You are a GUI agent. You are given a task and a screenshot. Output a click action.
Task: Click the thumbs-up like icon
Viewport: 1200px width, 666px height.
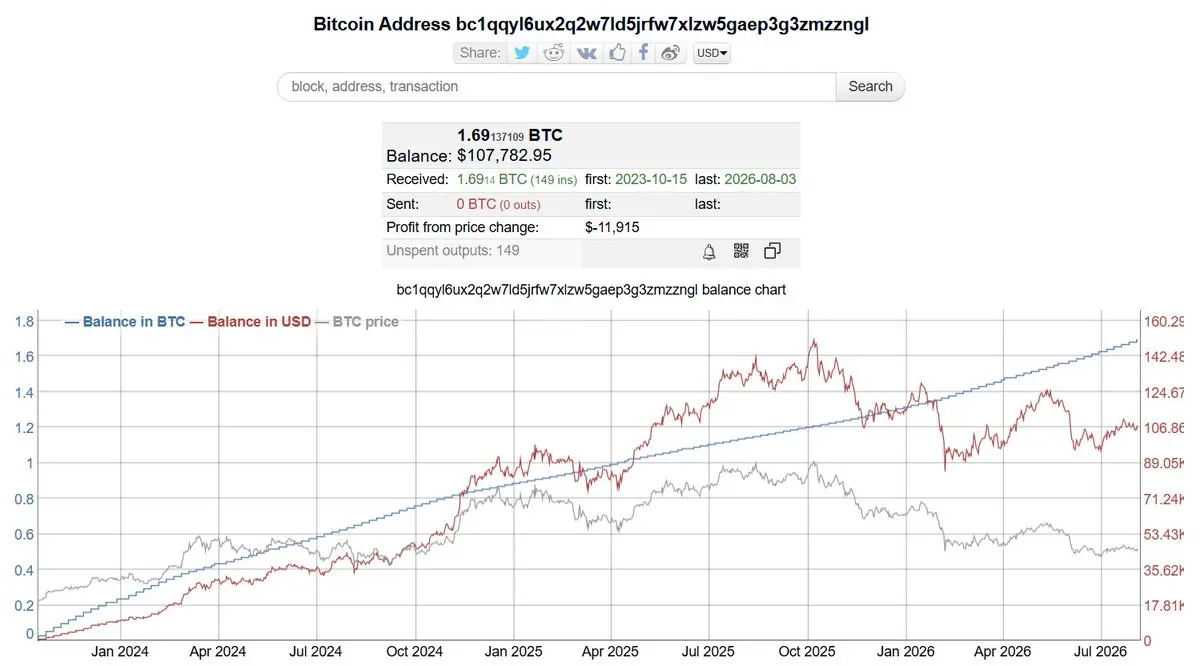tap(616, 53)
